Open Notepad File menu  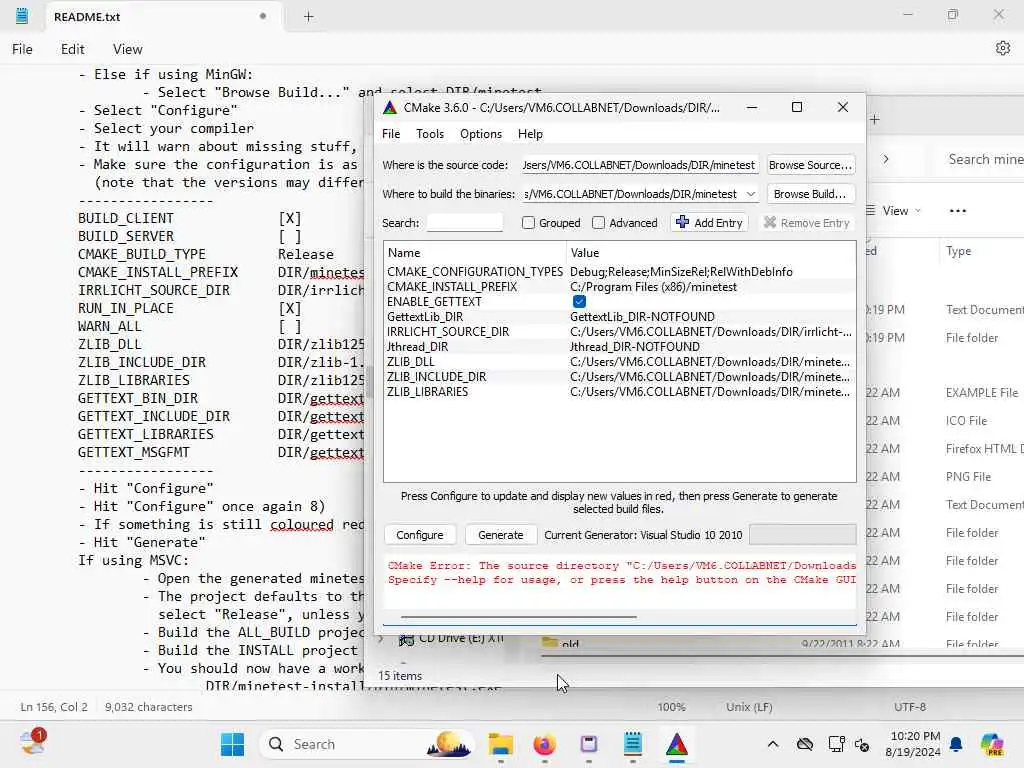coord(22,49)
